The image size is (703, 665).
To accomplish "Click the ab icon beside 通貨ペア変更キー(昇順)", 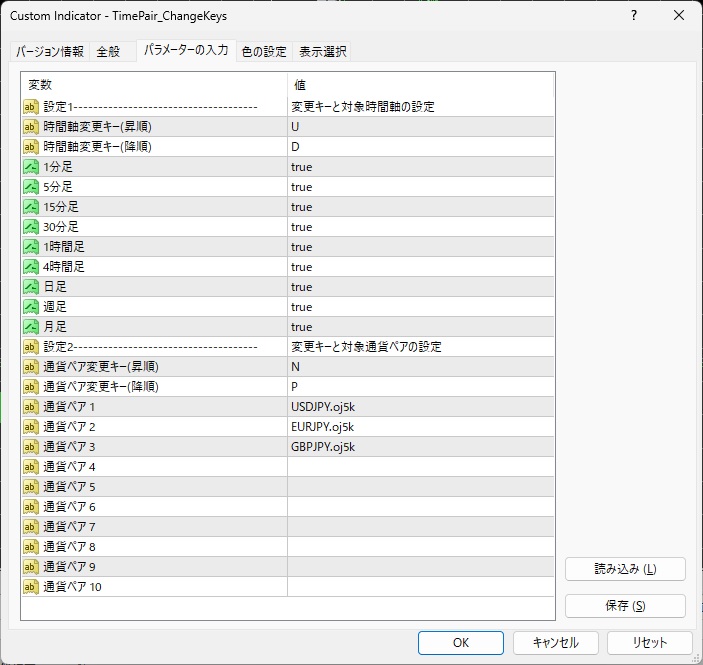I will point(31,367).
